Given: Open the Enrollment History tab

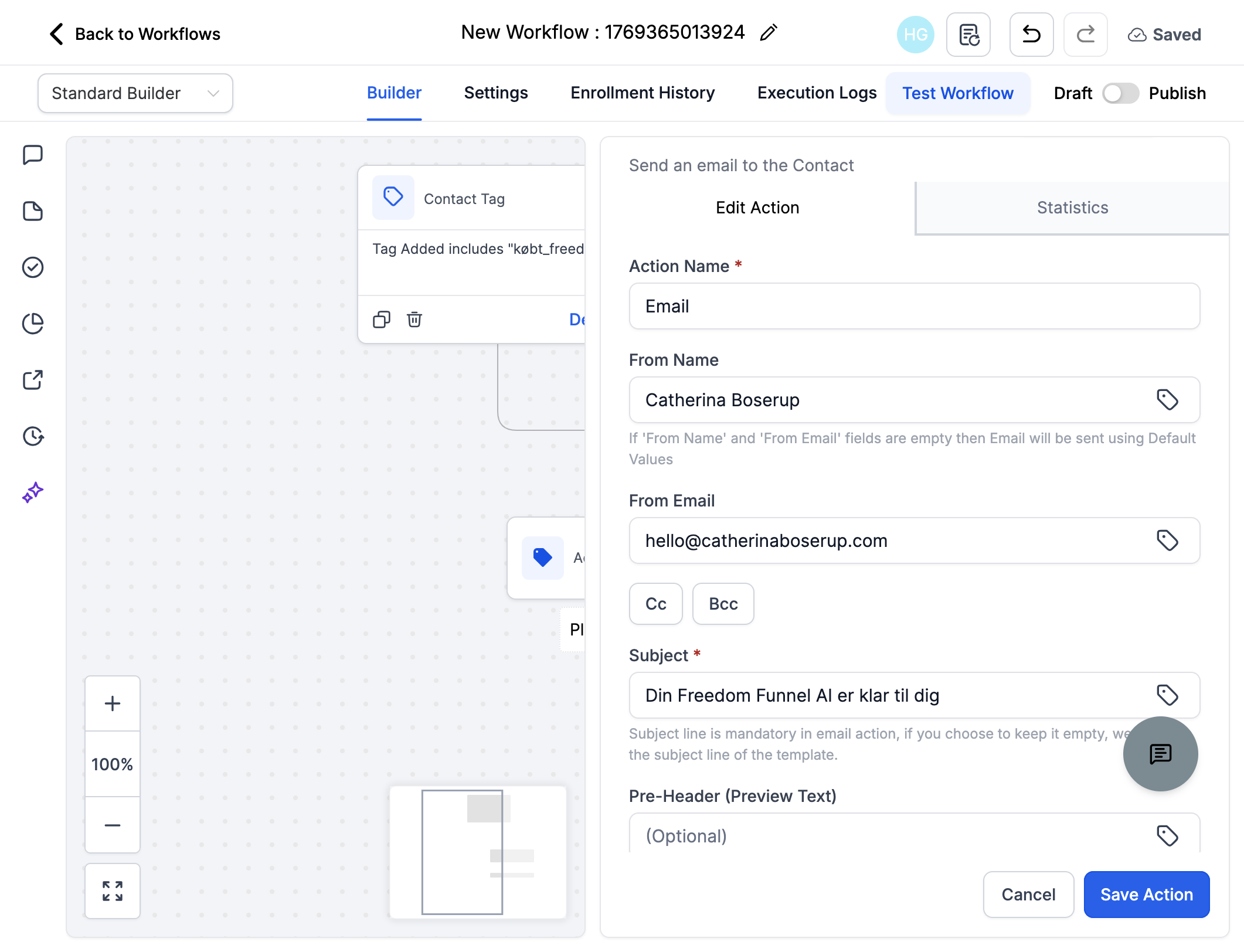Looking at the screenshot, I should [643, 93].
